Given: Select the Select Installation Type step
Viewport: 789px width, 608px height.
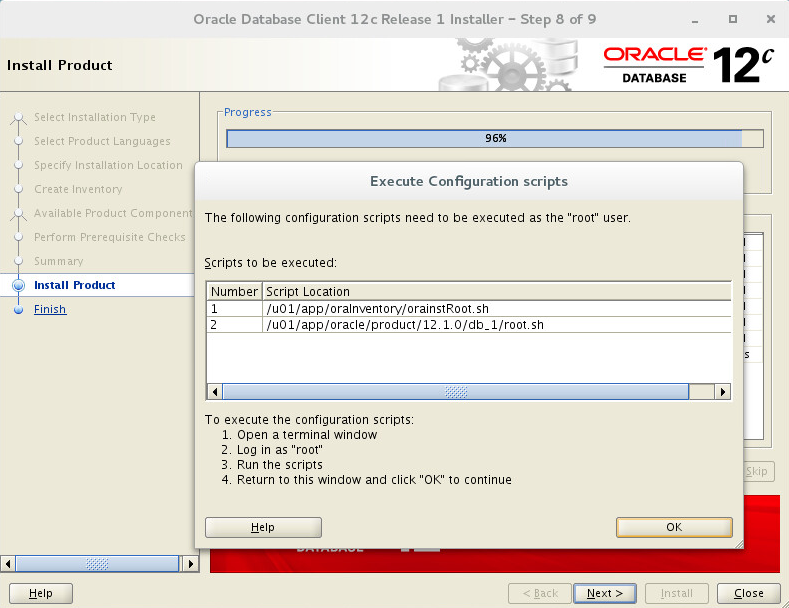Looking at the screenshot, I should click(95, 117).
